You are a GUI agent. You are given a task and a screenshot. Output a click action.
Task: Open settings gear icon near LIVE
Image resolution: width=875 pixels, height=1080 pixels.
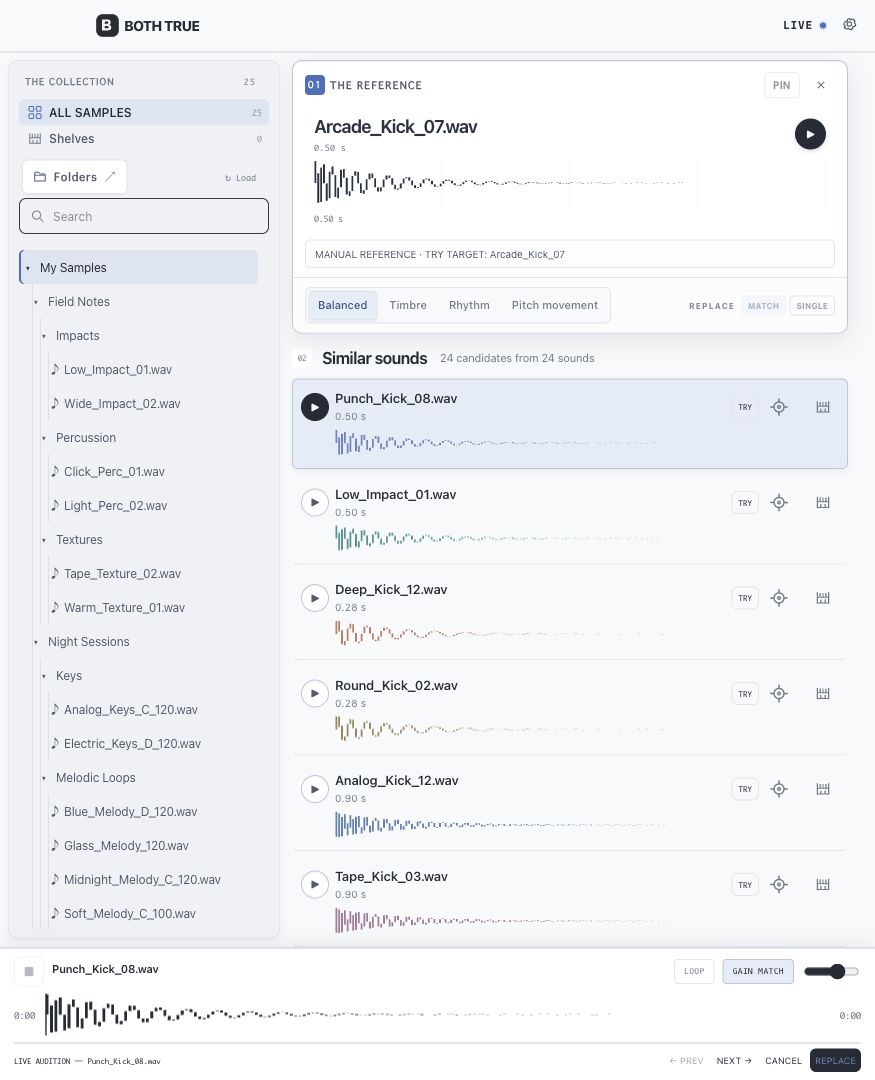pyautogui.click(x=850, y=25)
